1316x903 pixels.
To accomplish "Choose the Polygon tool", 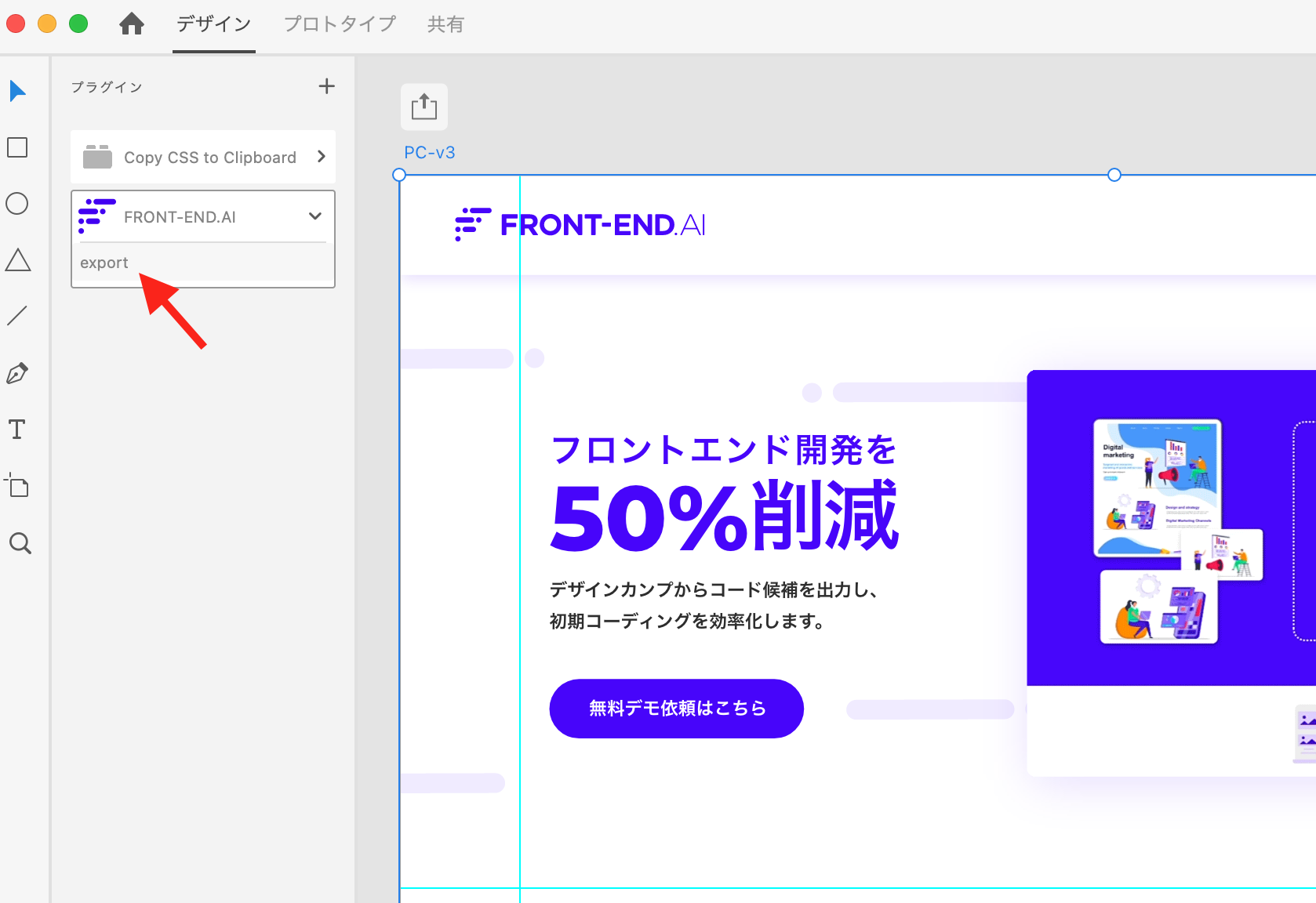I will [x=17, y=260].
